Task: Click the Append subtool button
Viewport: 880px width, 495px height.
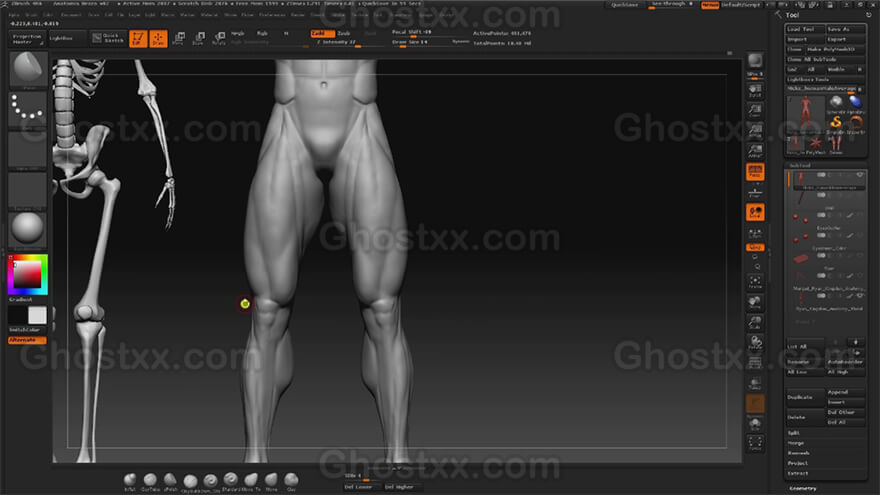Action: [x=845, y=392]
